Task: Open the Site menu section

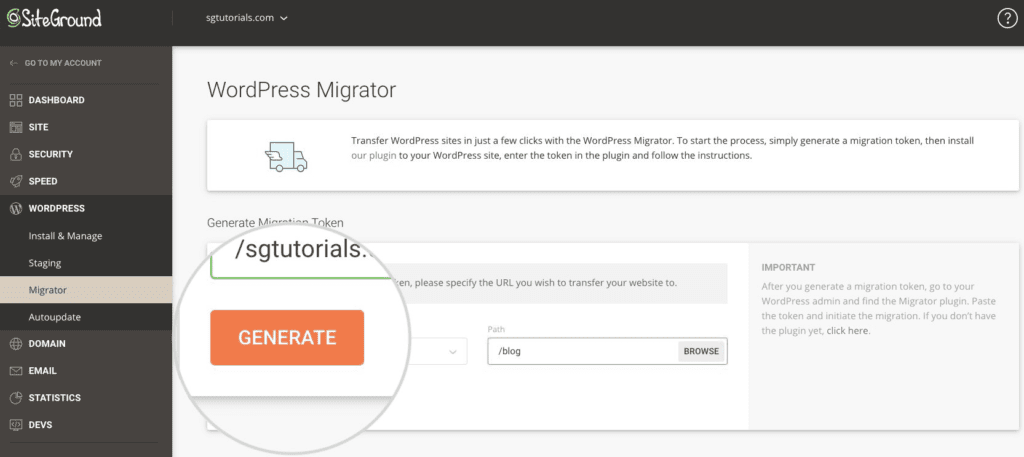Action: tap(39, 127)
